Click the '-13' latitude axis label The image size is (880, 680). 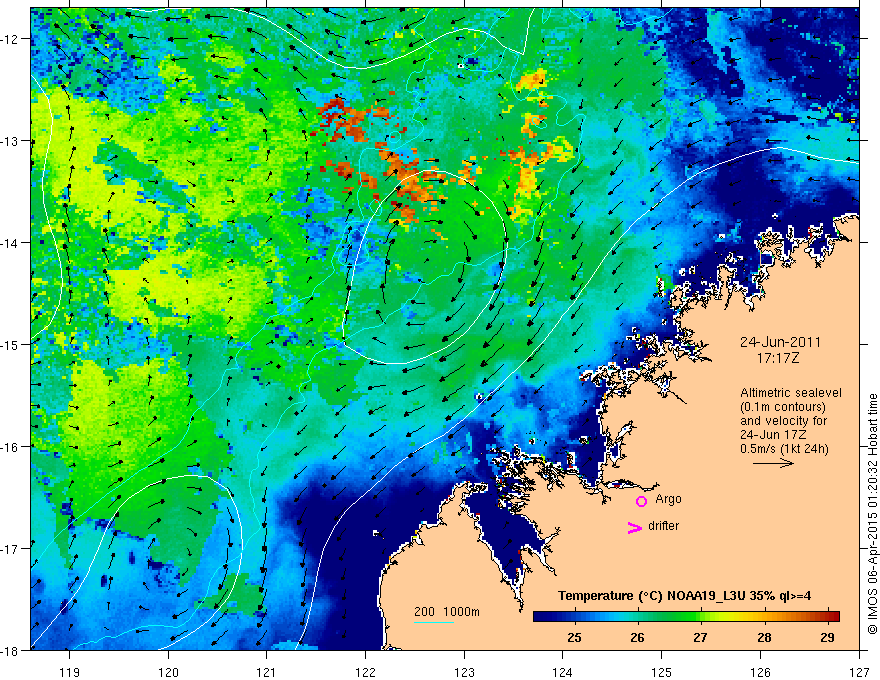[x=10, y=141]
